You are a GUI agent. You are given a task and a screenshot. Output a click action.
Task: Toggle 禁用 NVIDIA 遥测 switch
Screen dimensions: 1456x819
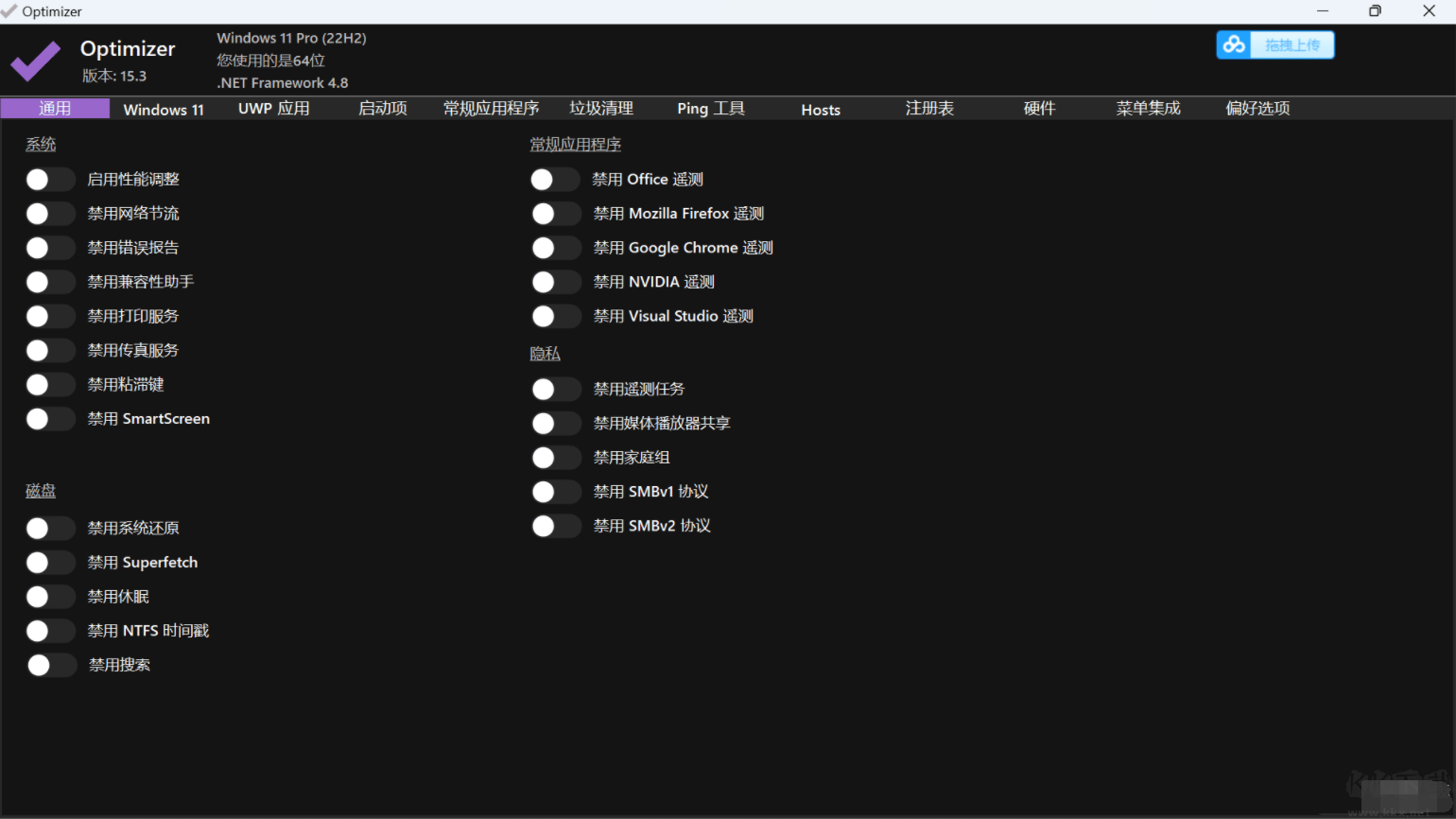pyautogui.click(x=556, y=281)
